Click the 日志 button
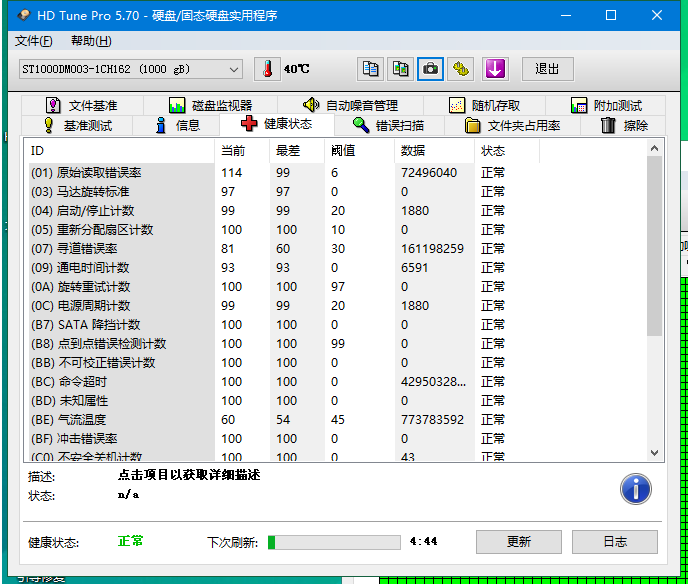688x584 pixels. point(615,542)
